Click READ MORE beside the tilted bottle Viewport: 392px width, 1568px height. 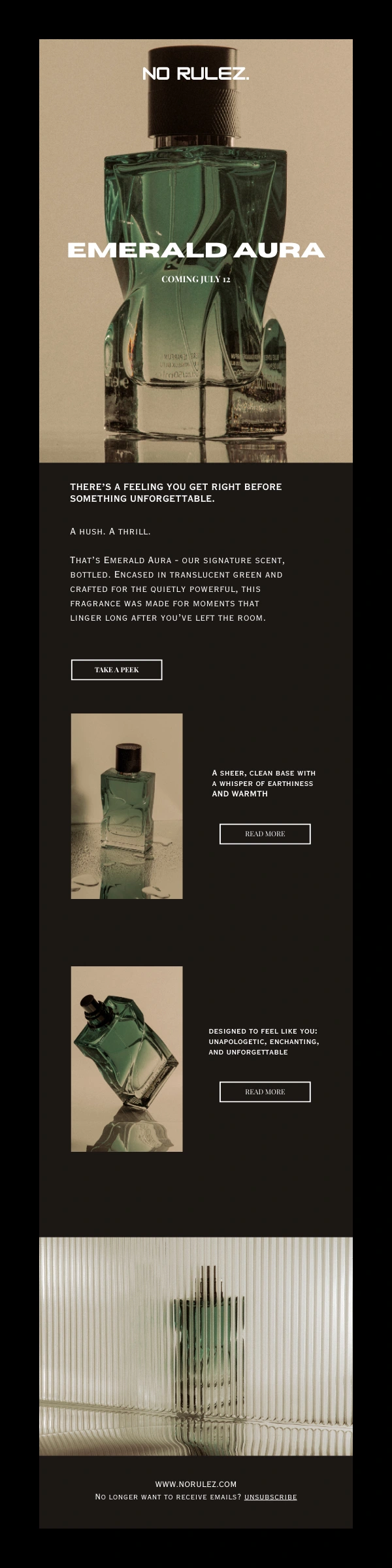pos(265,1092)
